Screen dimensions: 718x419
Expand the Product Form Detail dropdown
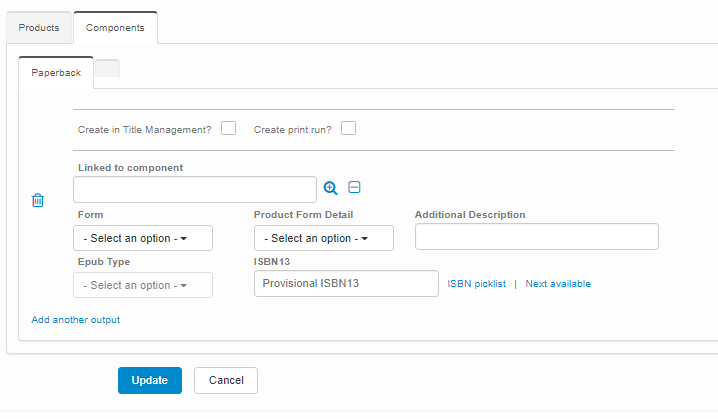[x=323, y=238]
